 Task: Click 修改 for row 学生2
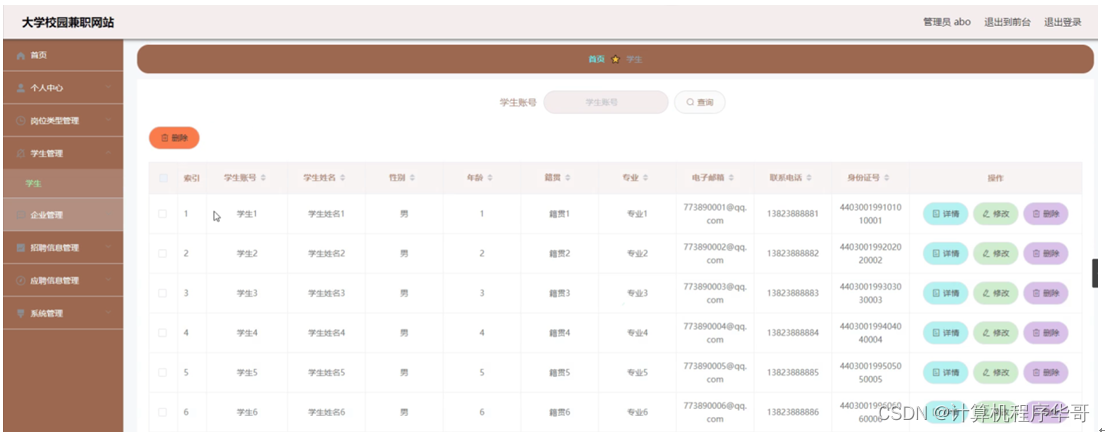coord(996,253)
